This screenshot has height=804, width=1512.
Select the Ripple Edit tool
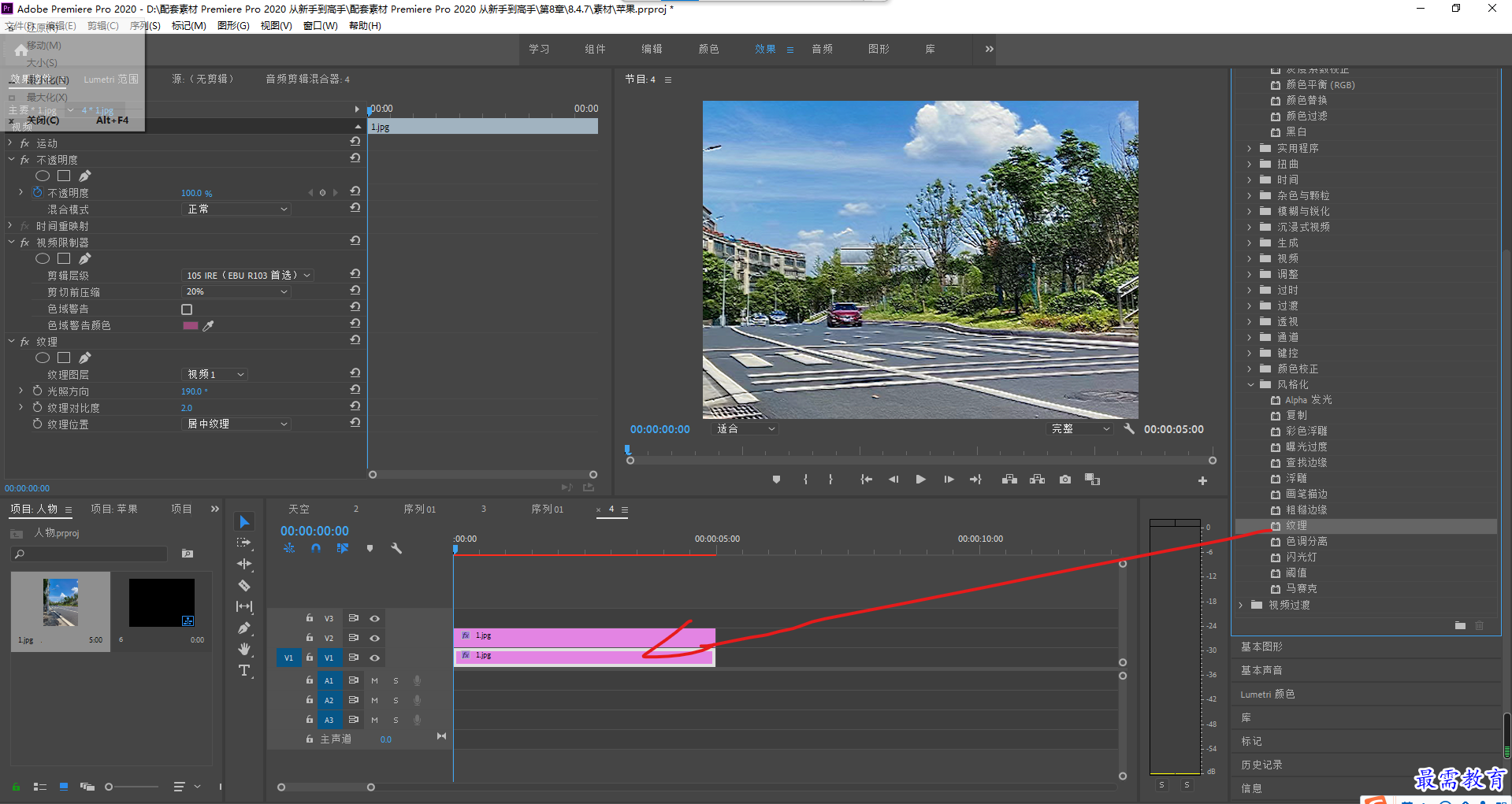pos(244,564)
